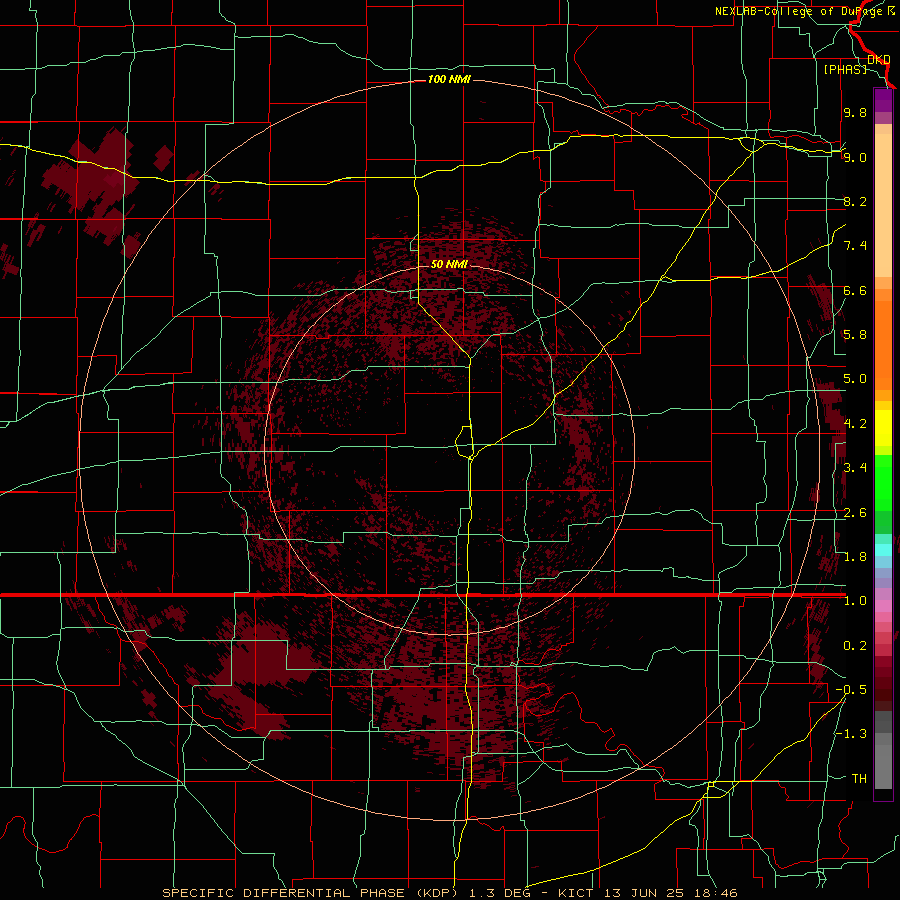Image resolution: width=900 pixels, height=900 pixels.
Task: Click the pink segment of color bar
Action: click(883, 606)
